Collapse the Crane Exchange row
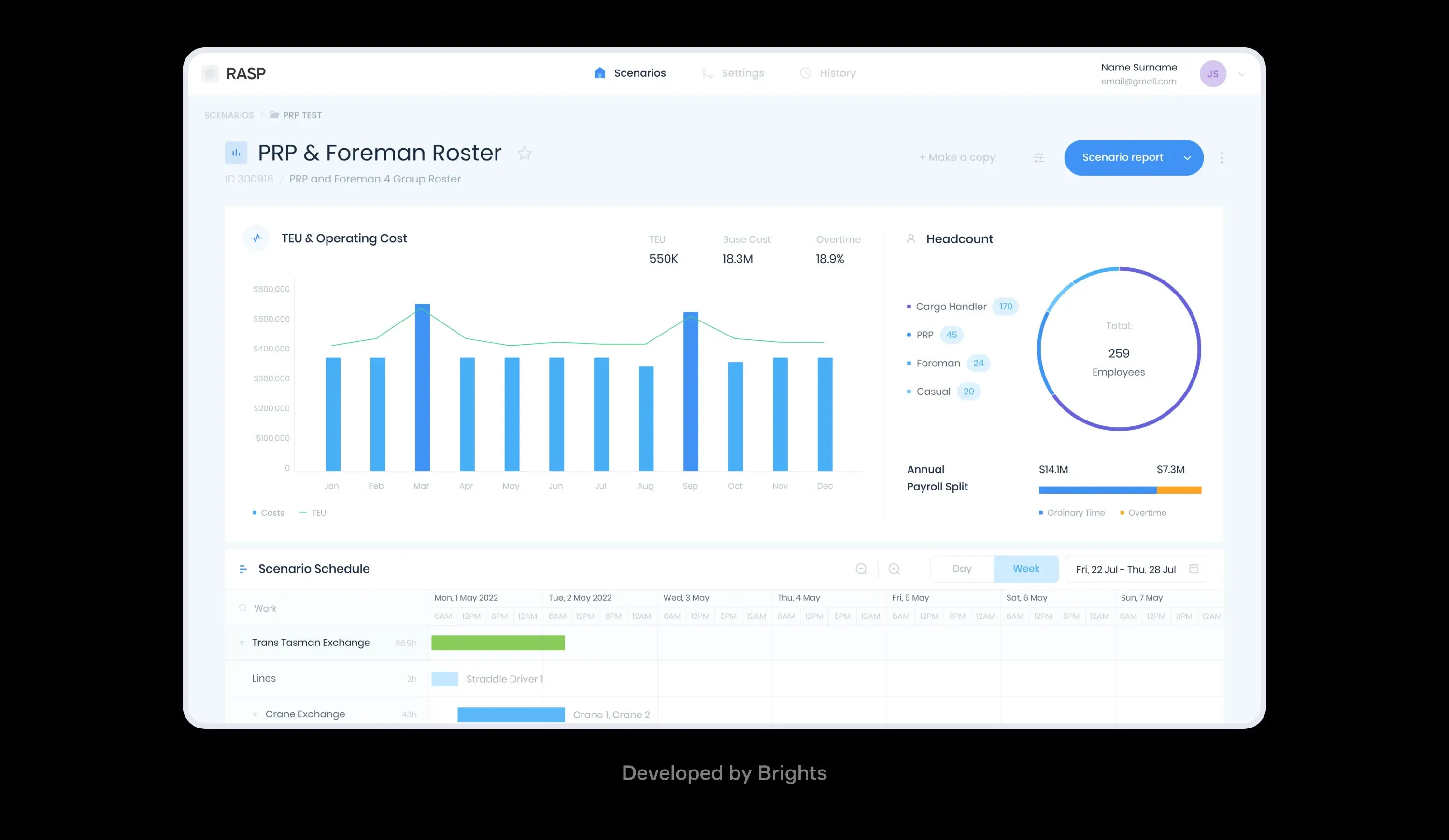 point(255,714)
